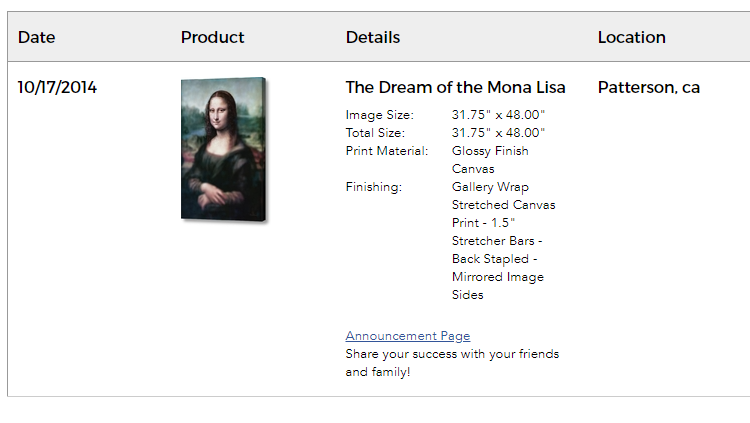Screen dimensions: 750x423
Task: Select the Patterson, ca location text
Action: click(648, 87)
